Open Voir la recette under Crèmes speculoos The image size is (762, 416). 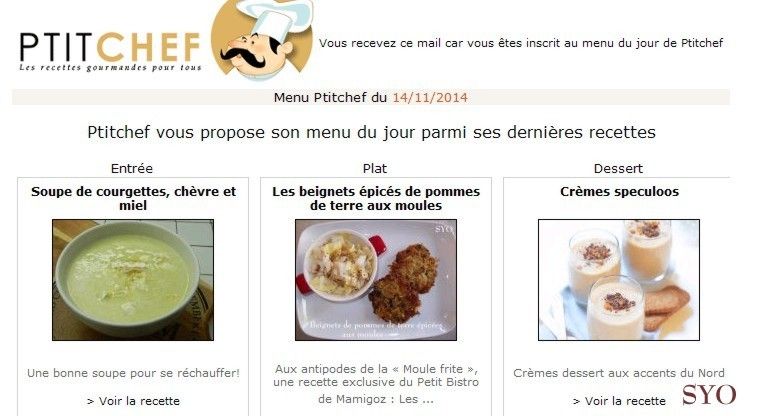[x=619, y=401]
